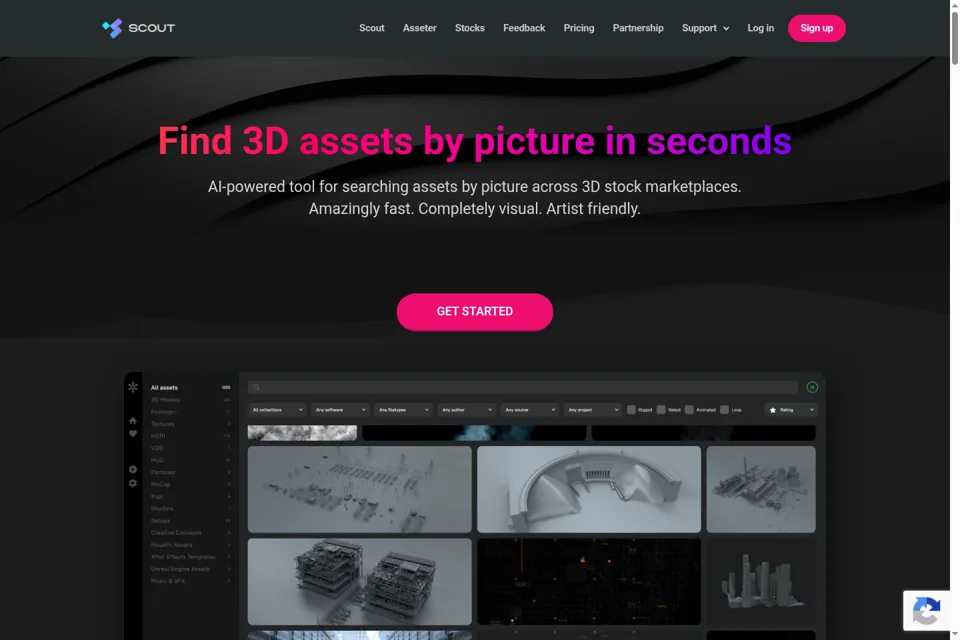Click the page vertical scrollbar thumb
Screen dimensions: 960x640
[954, 37]
